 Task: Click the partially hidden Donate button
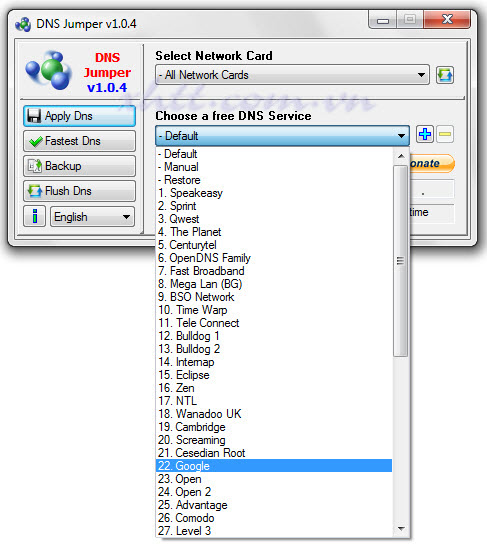432,163
